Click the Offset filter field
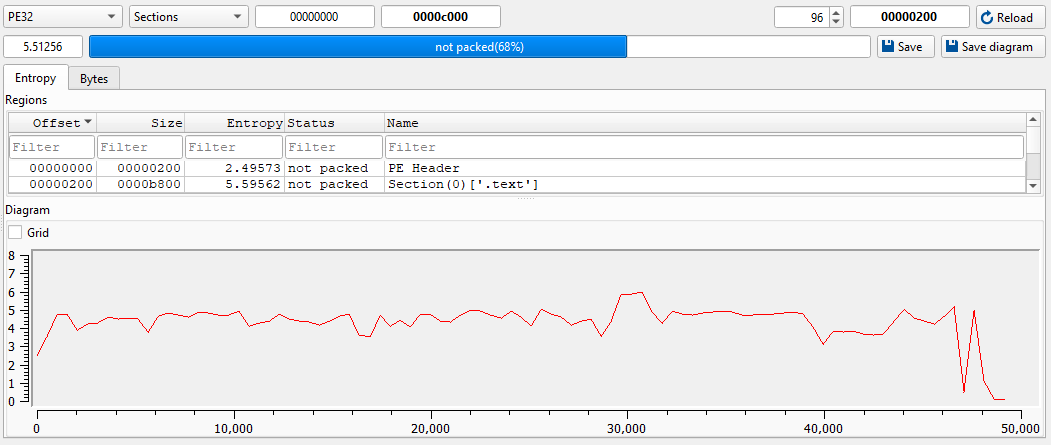The width and height of the screenshot is (1051, 445). click(x=52, y=147)
